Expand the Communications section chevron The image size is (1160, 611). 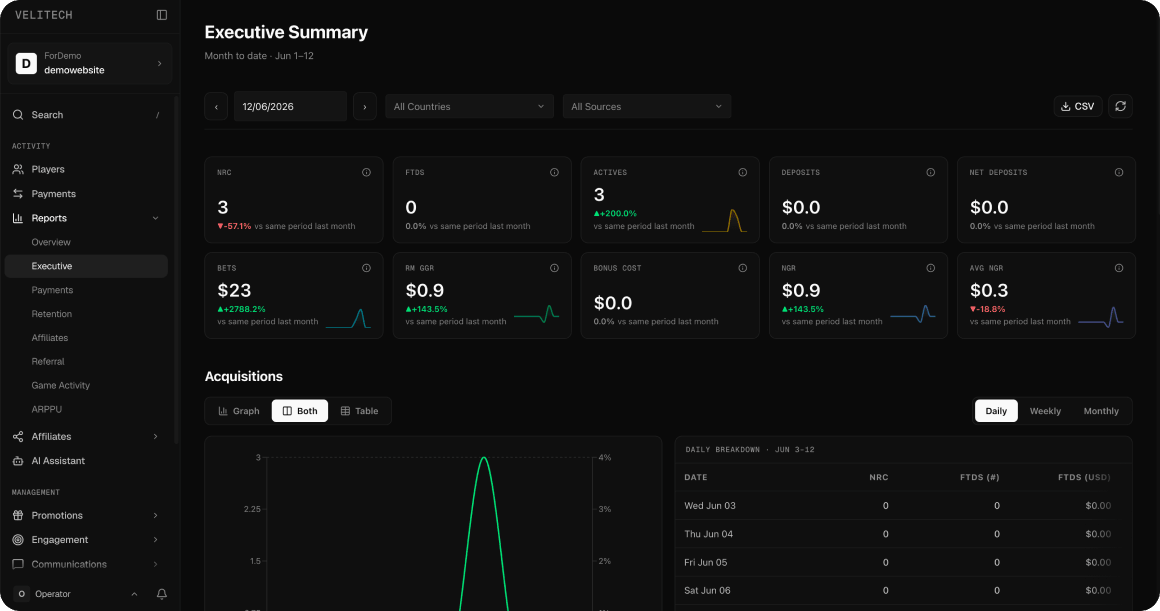tap(155, 564)
